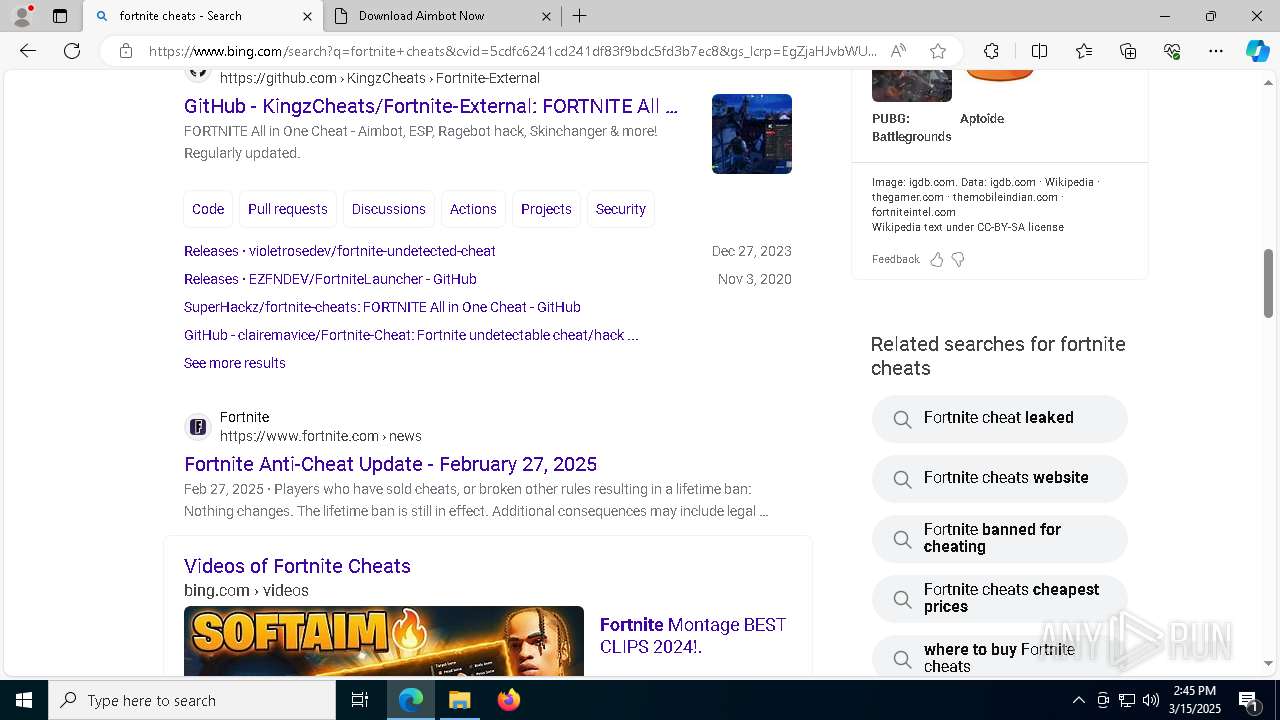Viewport: 1280px width, 720px height.
Task: Open EZFNDEV FortniteLauncher releases link
Action: [330, 279]
